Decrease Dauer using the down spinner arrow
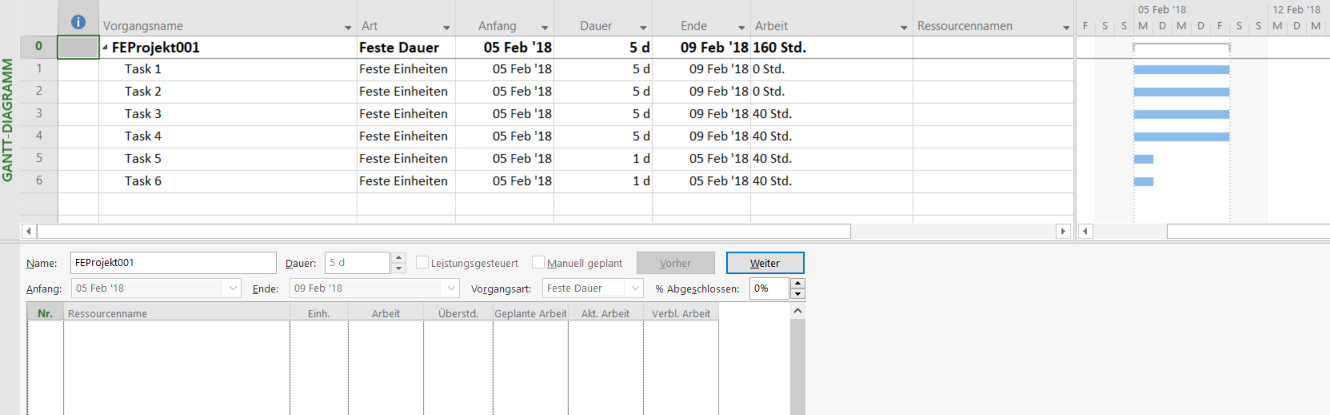 (x=399, y=268)
